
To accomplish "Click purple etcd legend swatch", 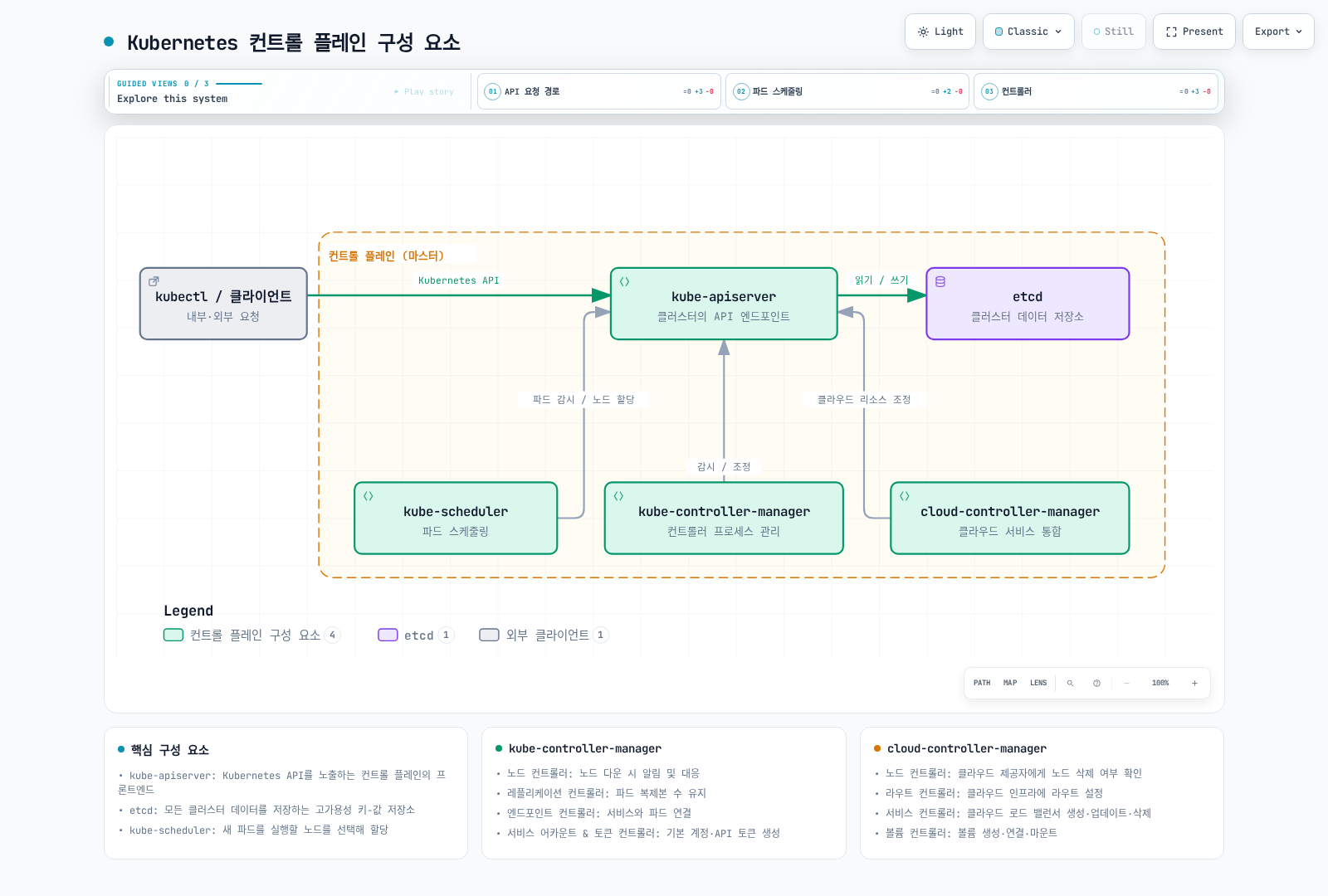I will pos(388,635).
